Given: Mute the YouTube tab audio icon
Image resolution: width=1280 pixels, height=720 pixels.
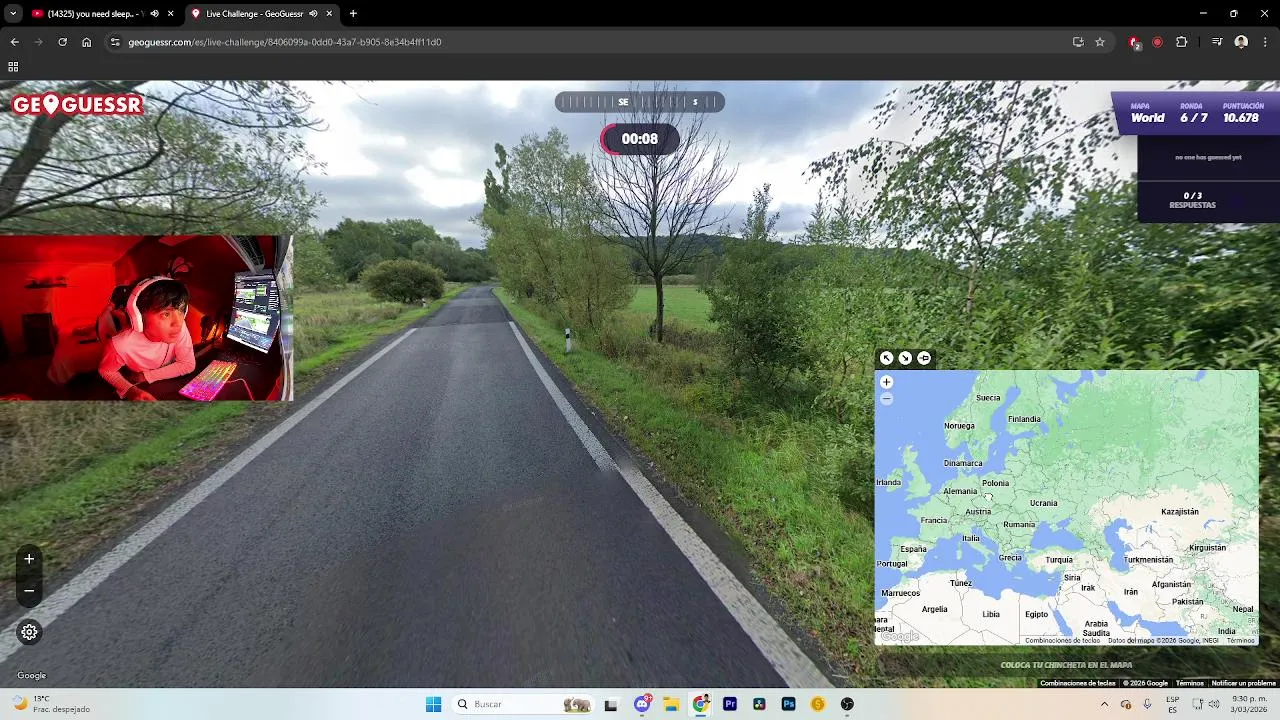Looking at the screenshot, I should click(155, 14).
